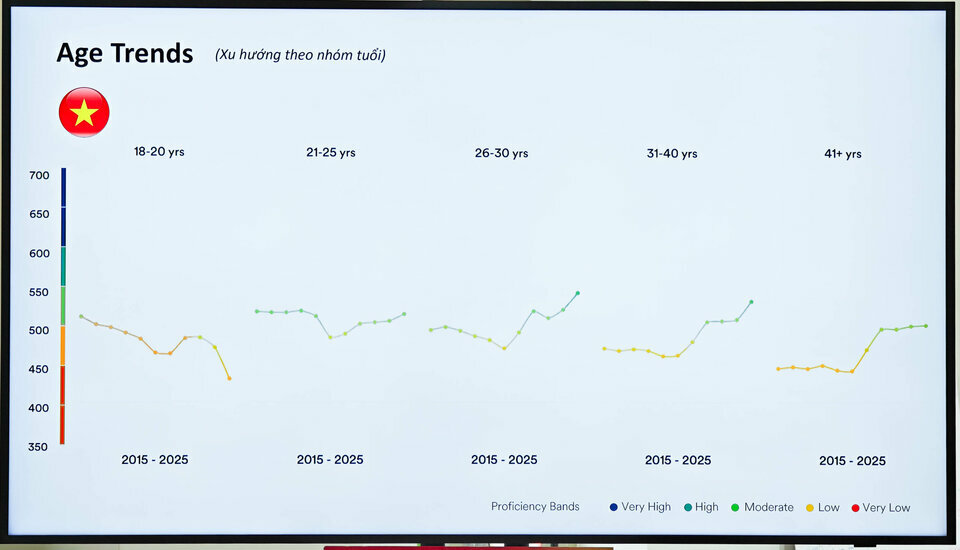960x550 pixels.
Task: Click the red segment of the score scale
Action: point(62,405)
